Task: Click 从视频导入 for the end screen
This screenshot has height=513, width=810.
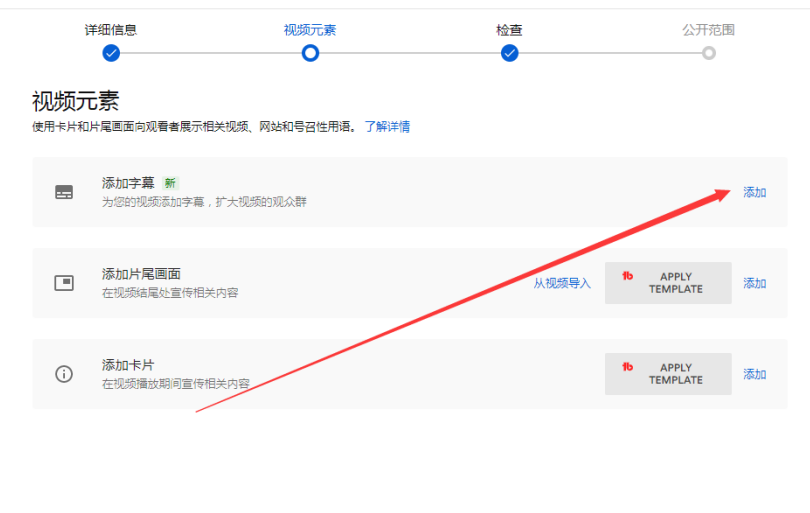Action: pos(561,283)
